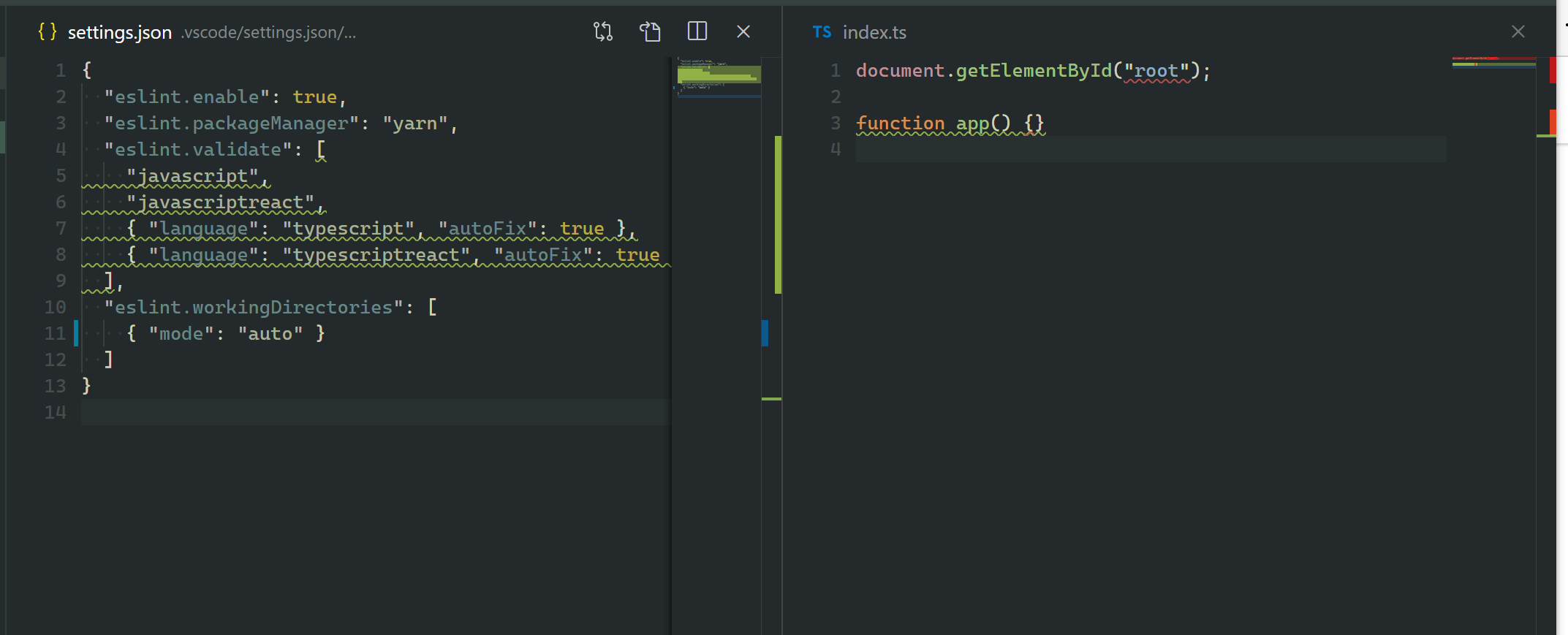Click line number 10 in settings.json gutter

coord(55,308)
